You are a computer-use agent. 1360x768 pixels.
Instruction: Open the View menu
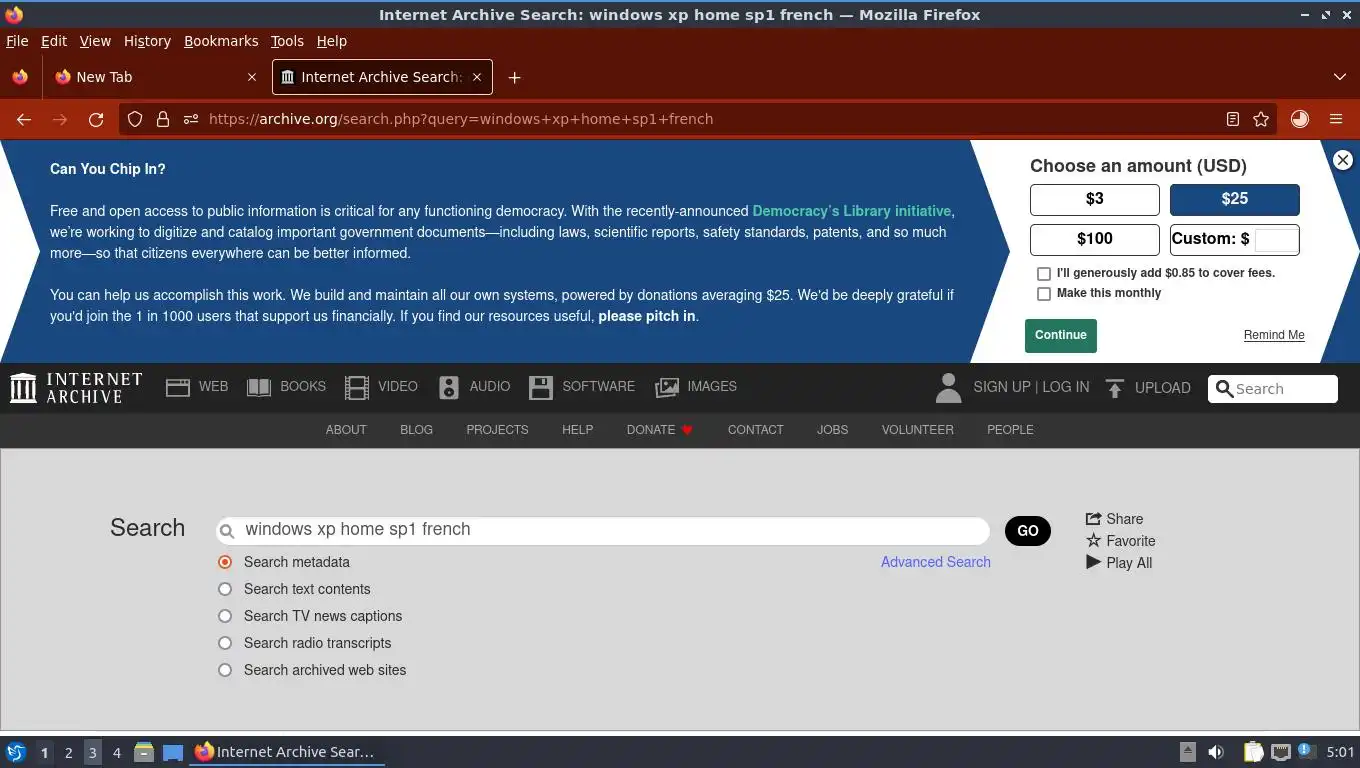point(95,41)
